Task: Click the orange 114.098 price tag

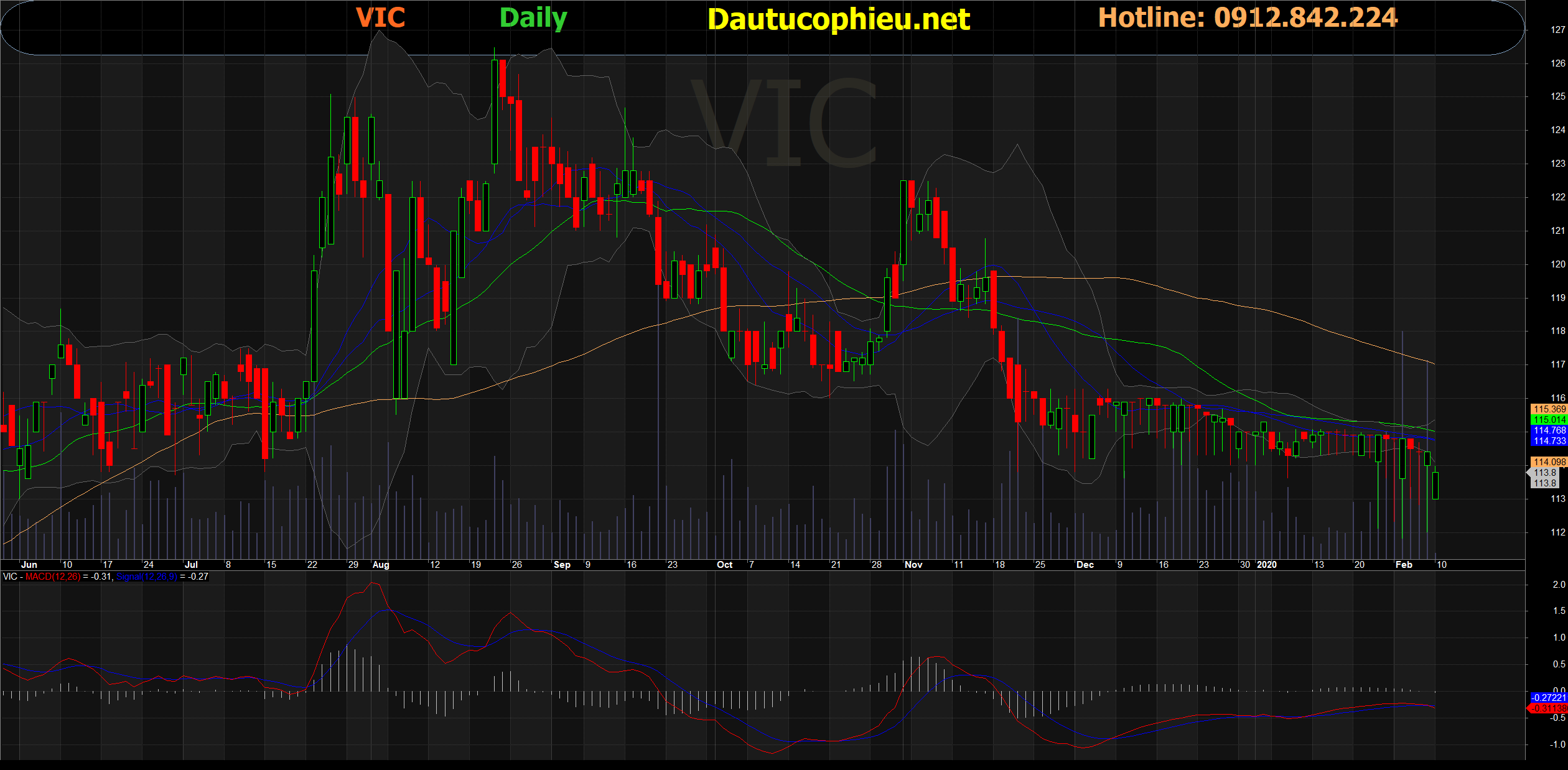Action: tap(1549, 462)
